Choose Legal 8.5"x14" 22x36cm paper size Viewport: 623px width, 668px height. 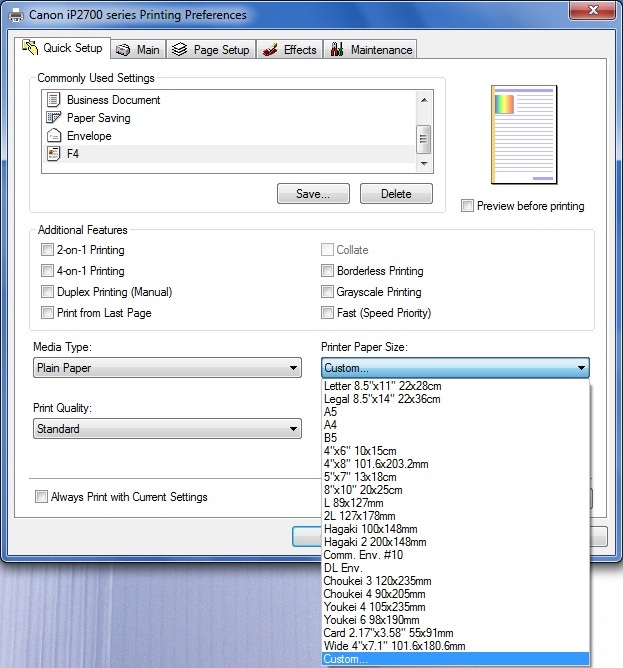455,399
